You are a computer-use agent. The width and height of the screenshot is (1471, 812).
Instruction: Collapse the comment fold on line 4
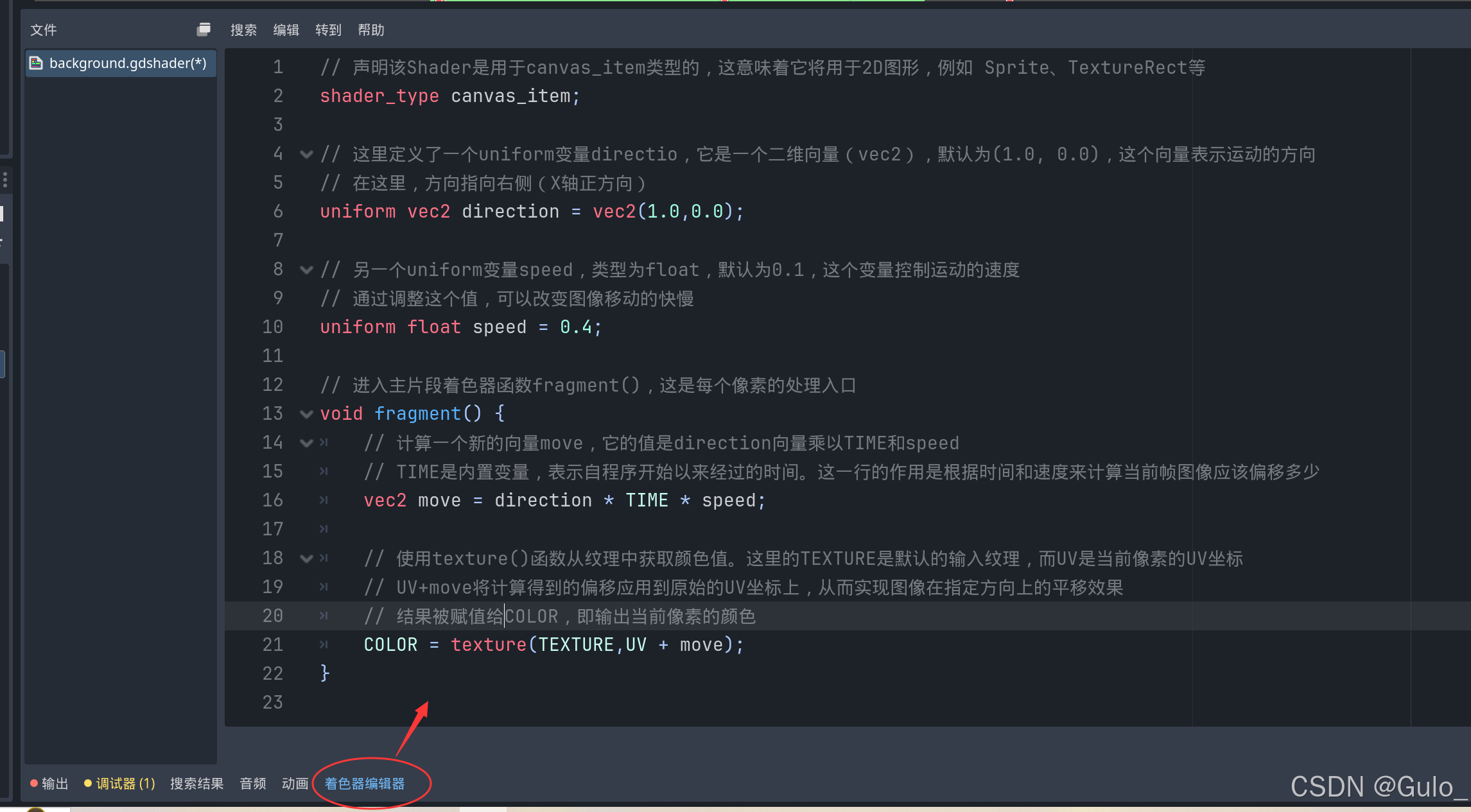[x=306, y=154]
